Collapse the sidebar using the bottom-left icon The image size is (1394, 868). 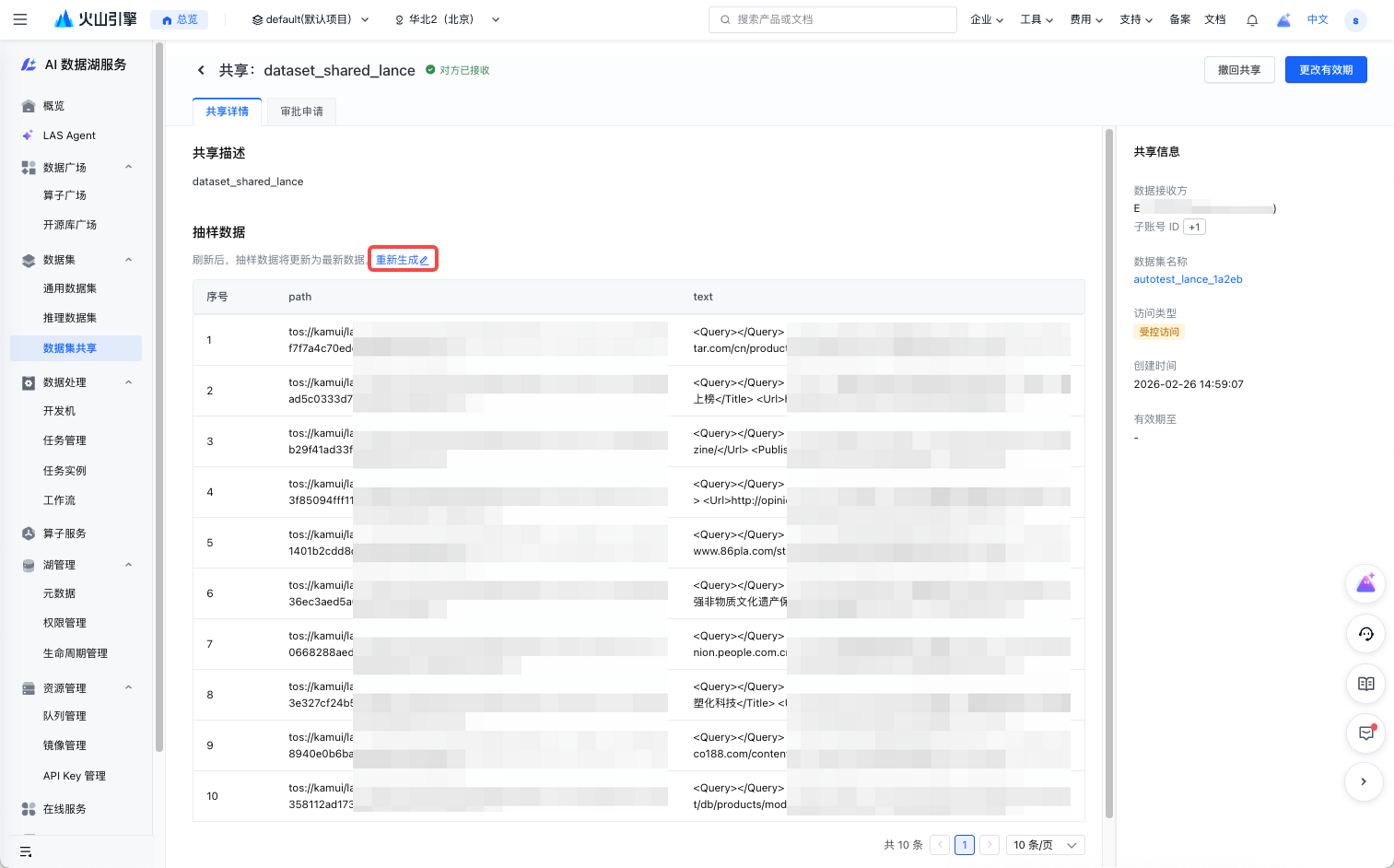26,851
